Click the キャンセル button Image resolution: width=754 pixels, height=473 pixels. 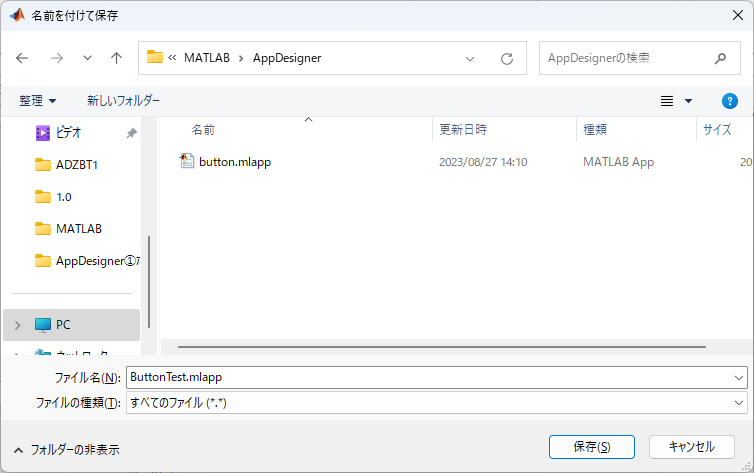(x=691, y=447)
